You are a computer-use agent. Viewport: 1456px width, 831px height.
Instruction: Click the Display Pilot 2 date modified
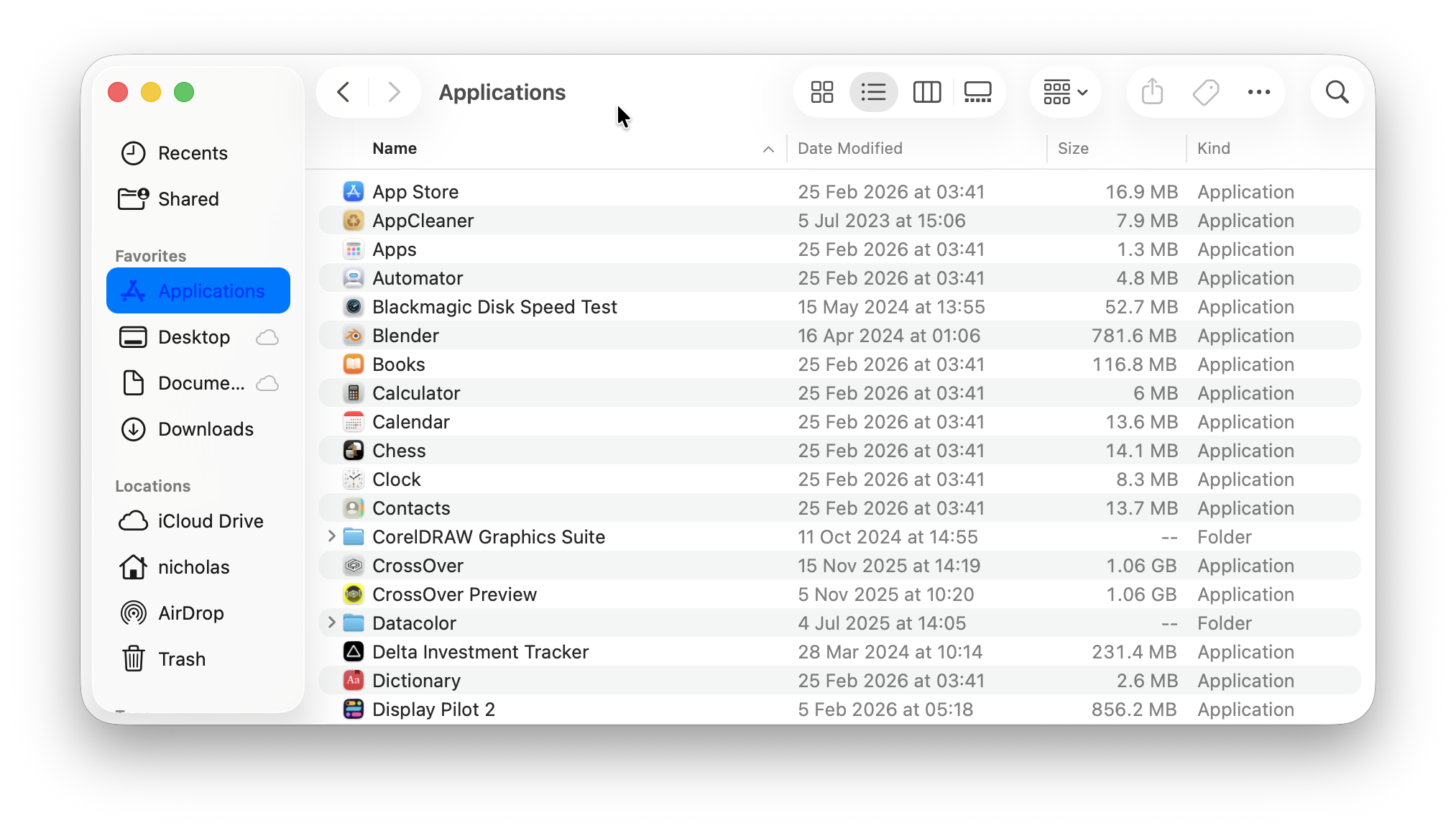point(885,710)
